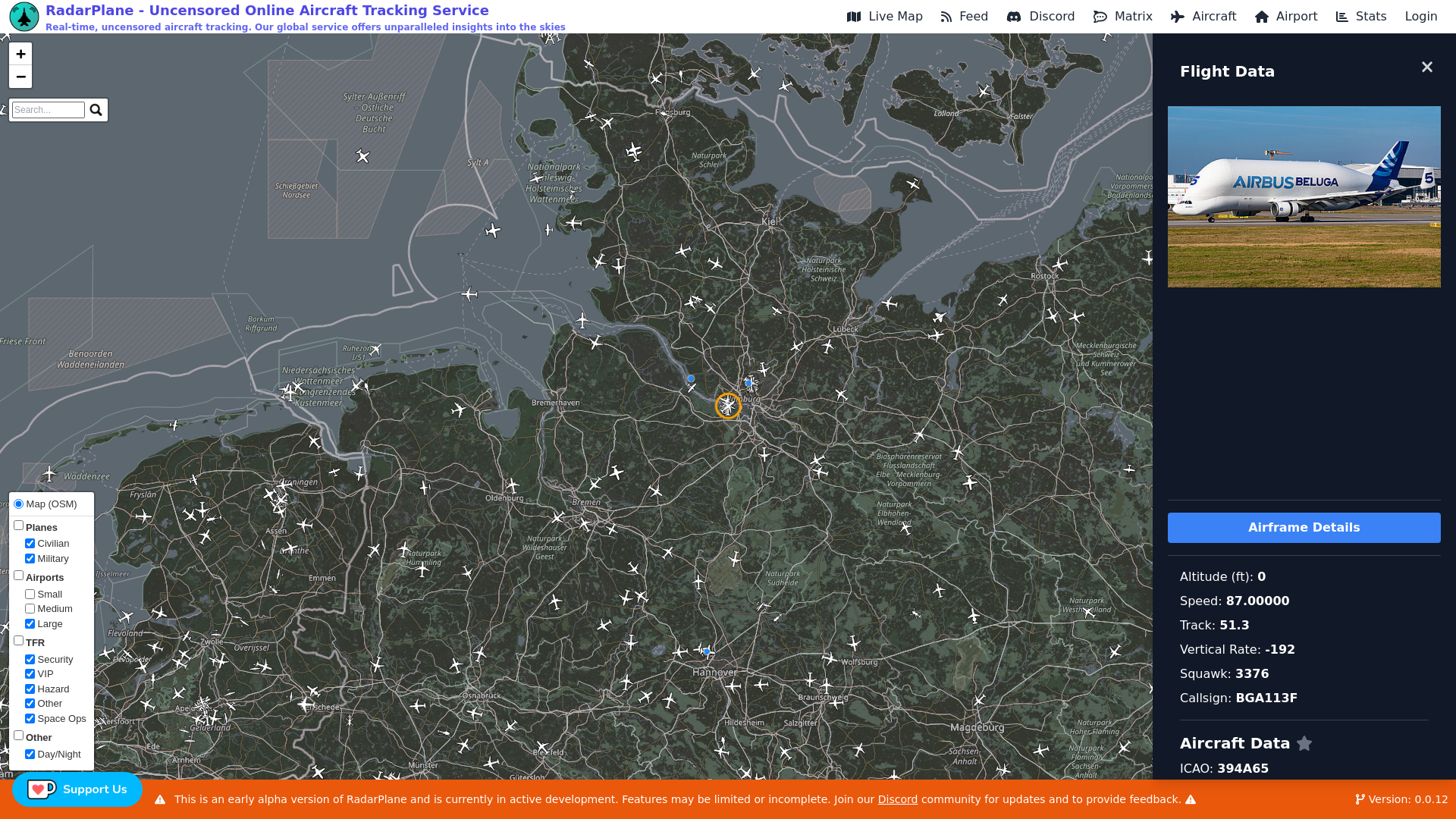This screenshot has height=819, width=1456.
Task: Click the search magnifier icon
Action: pos(96,110)
